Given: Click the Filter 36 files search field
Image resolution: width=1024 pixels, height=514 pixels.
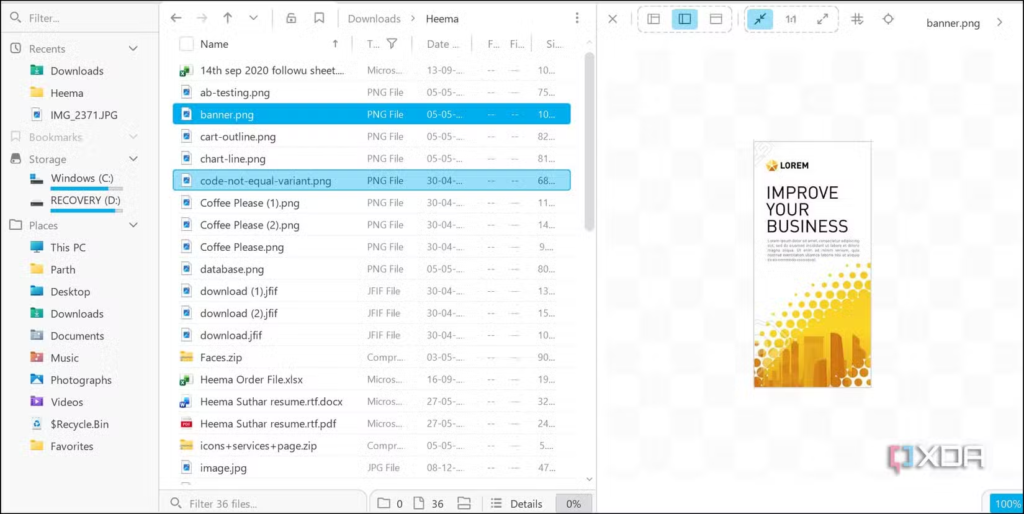Looking at the screenshot, I should point(265,504).
